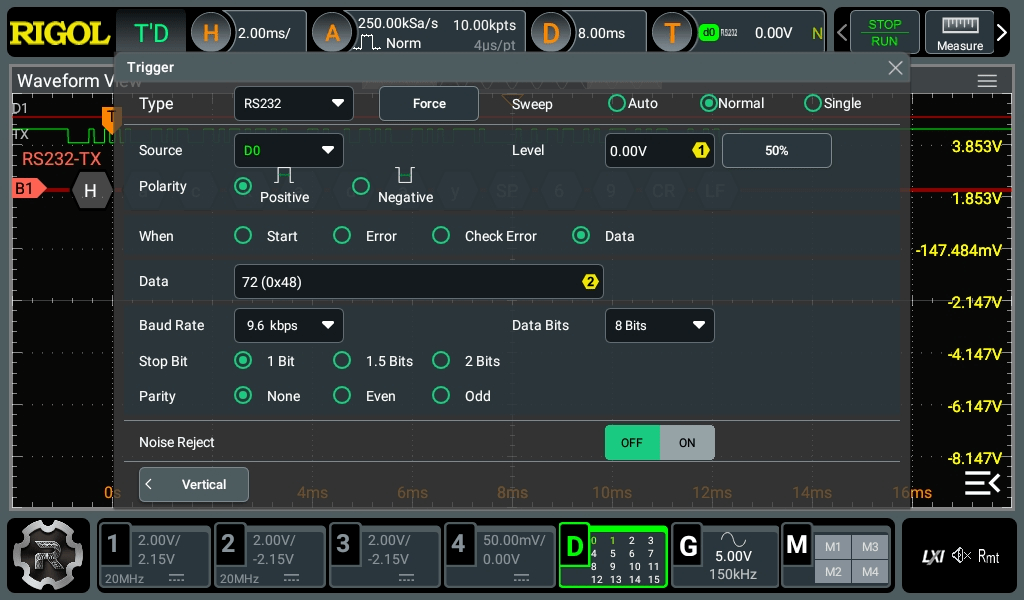1024x600 pixels.
Task: Turn Noise Reject ON
Action: 687,442
